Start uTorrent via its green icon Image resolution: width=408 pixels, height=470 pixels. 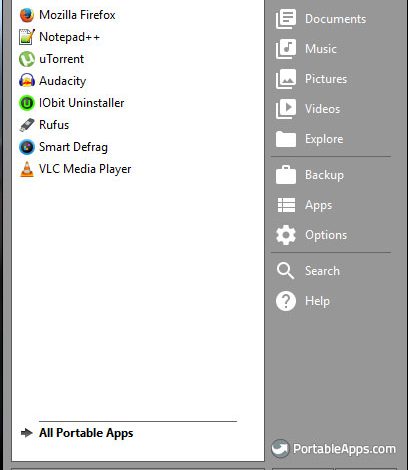pyautogui.click(x=27, y=59)
